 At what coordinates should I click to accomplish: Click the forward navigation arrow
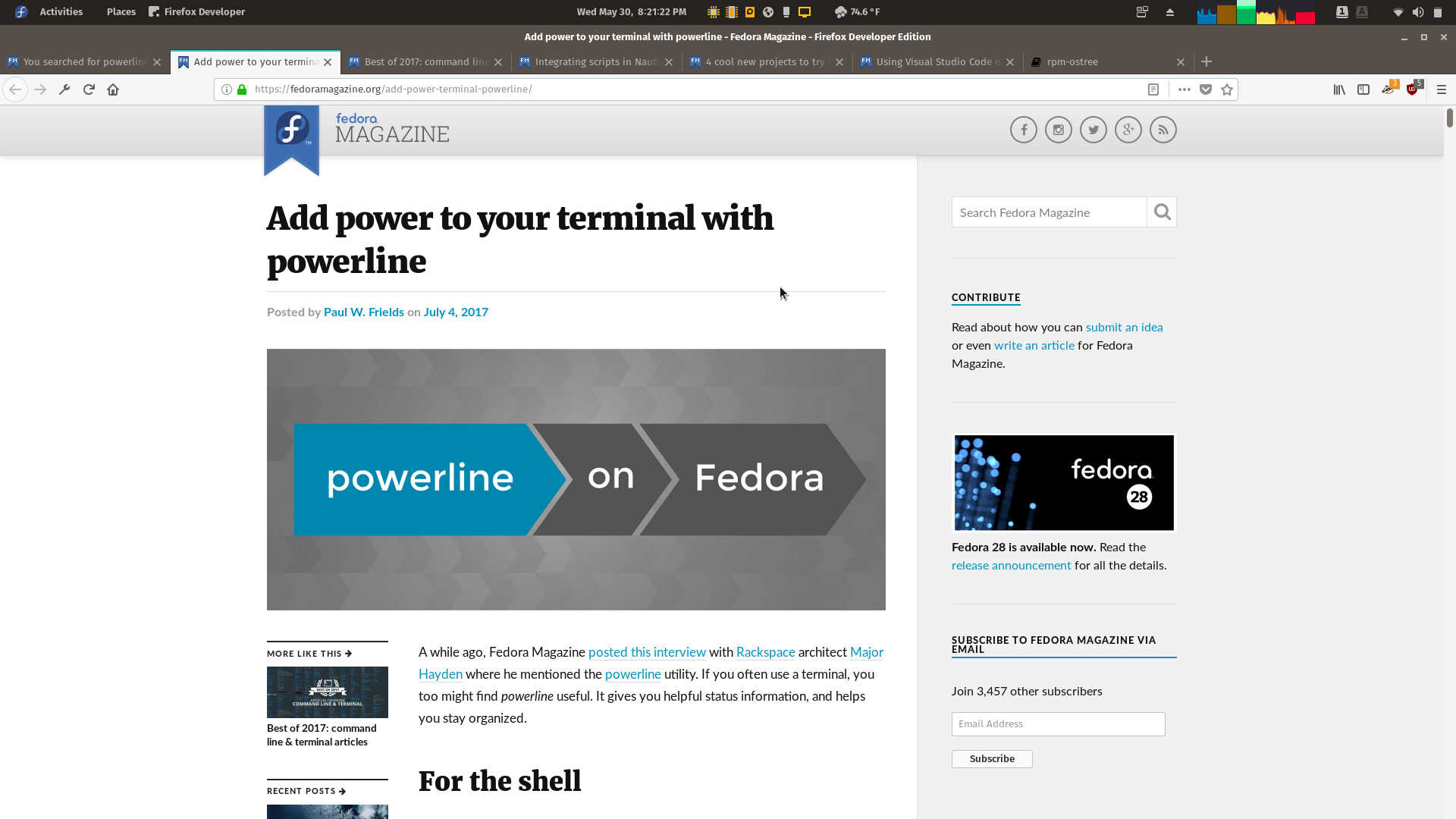pos(40,89)
